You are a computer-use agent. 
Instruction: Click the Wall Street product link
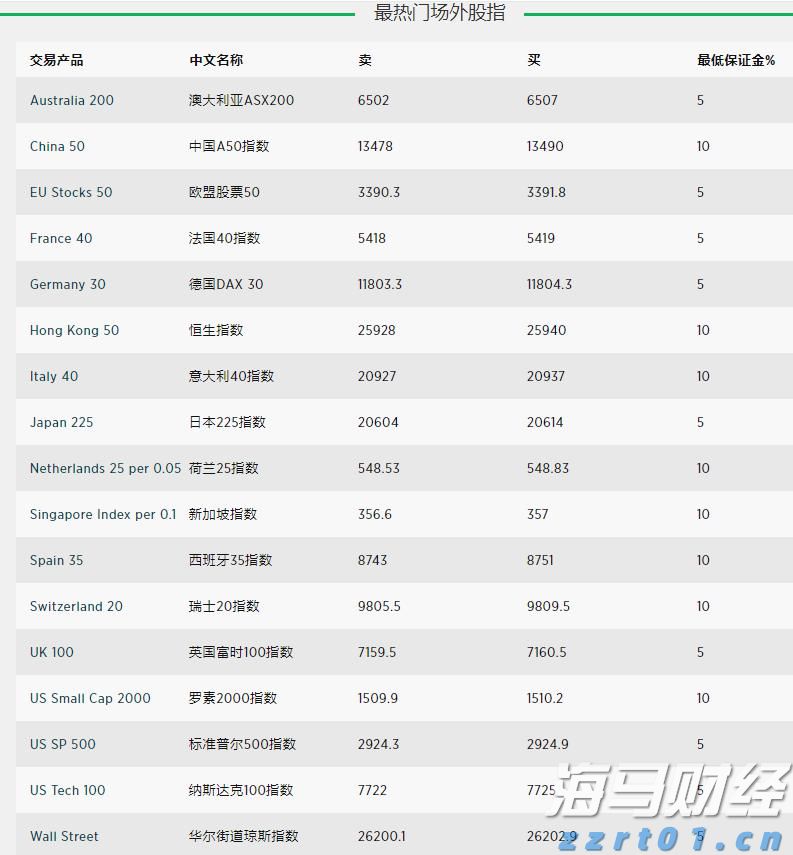64,836
